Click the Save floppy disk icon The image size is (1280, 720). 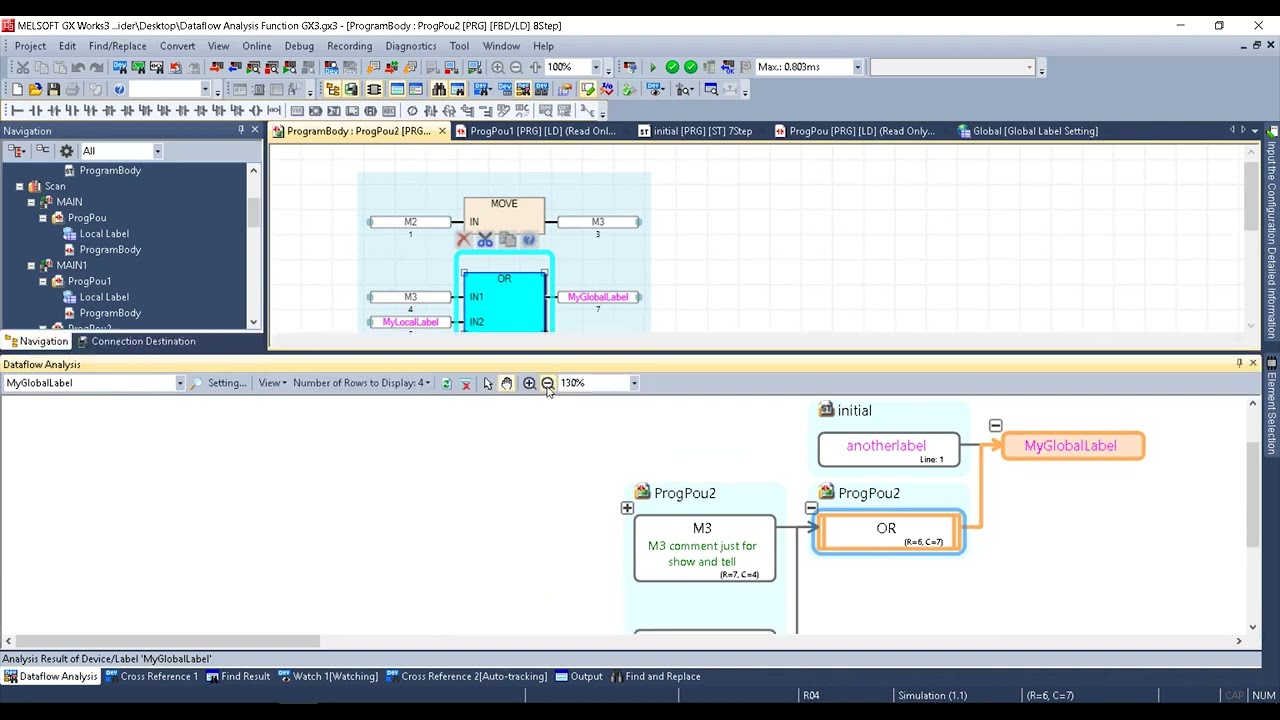click(x=53, y=89)
